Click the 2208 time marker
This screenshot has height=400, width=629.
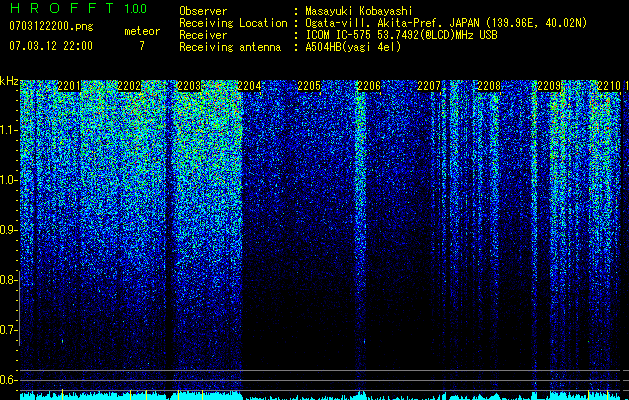(x=489, y=86)
